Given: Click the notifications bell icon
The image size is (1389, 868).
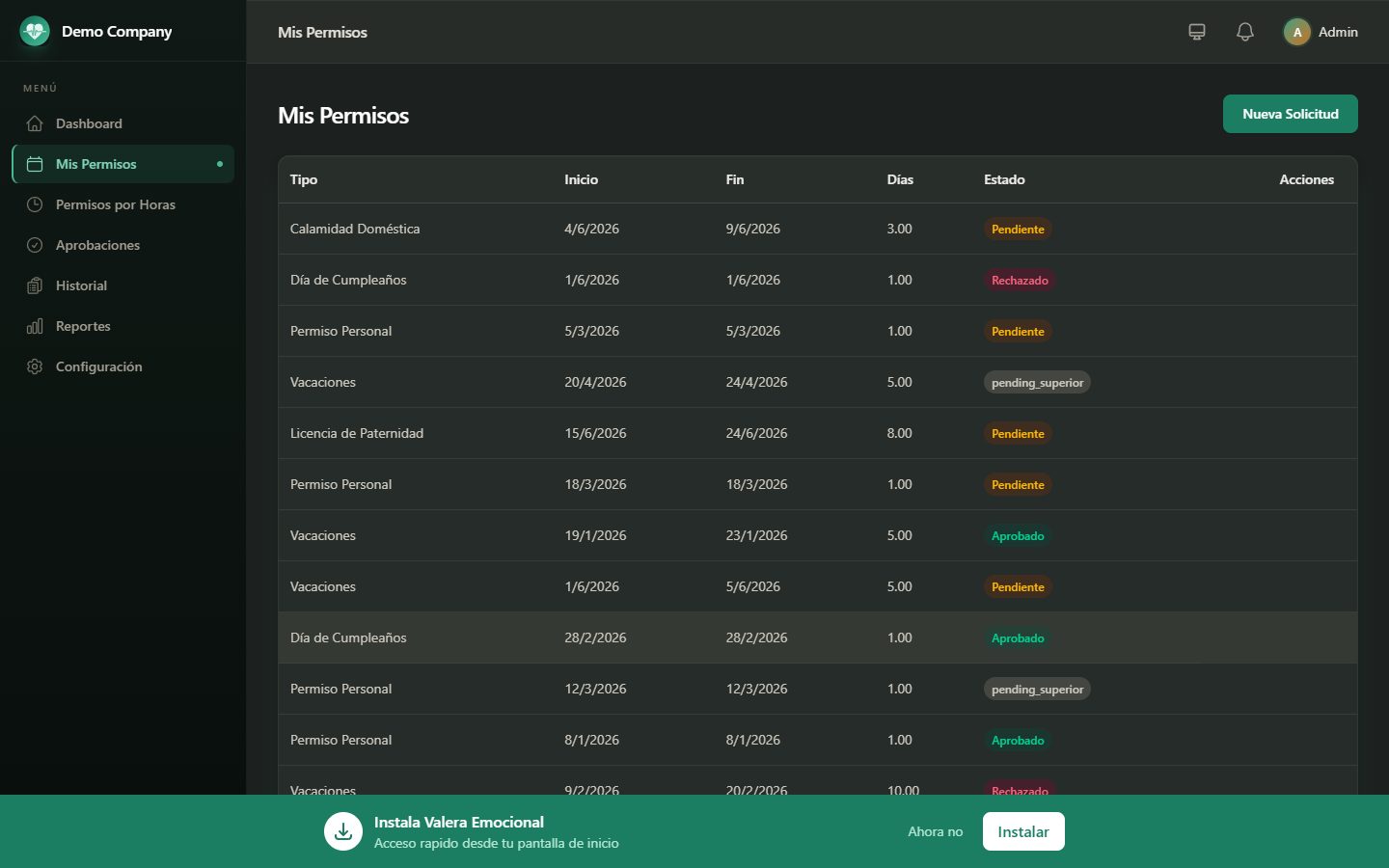Looking at the screenshot, I should click(x=1245, y=32).
